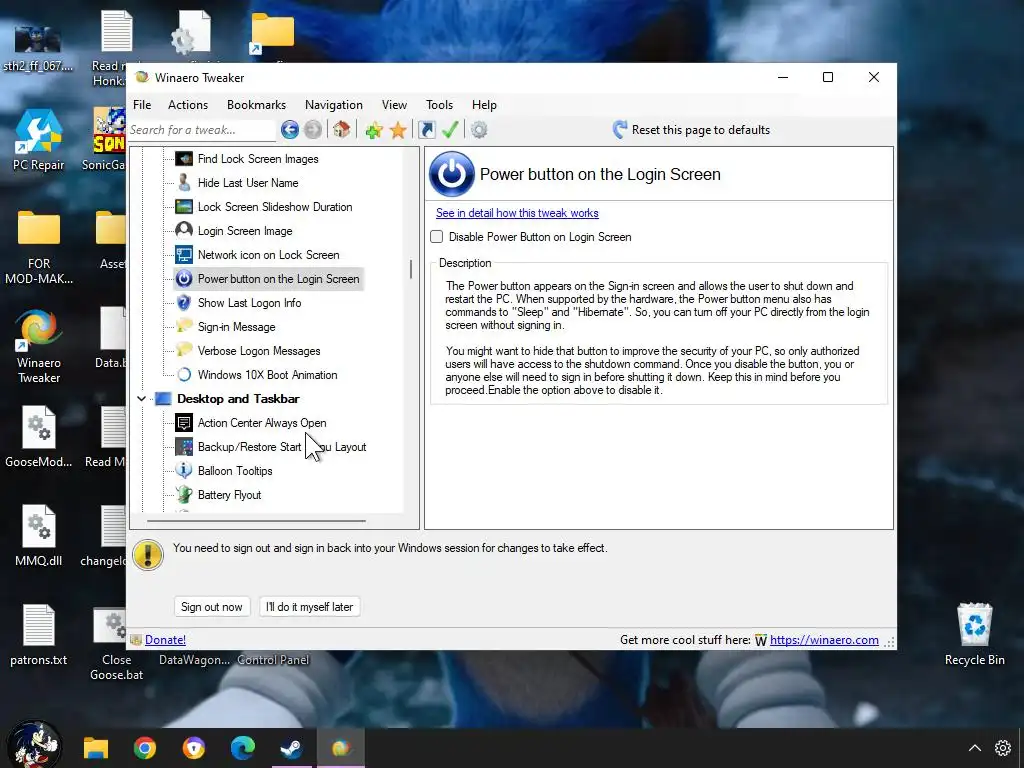The image size is (1024, 768).
Task: Open the Tools menu
Action: coord(440,104)
